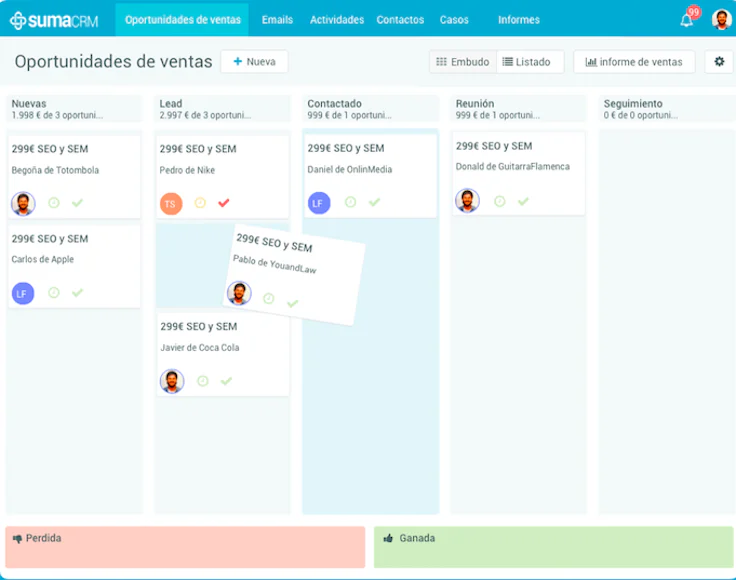Click red checkmark on Pedro de Nike card
736x580 pixels.
(x=224, y=203)
